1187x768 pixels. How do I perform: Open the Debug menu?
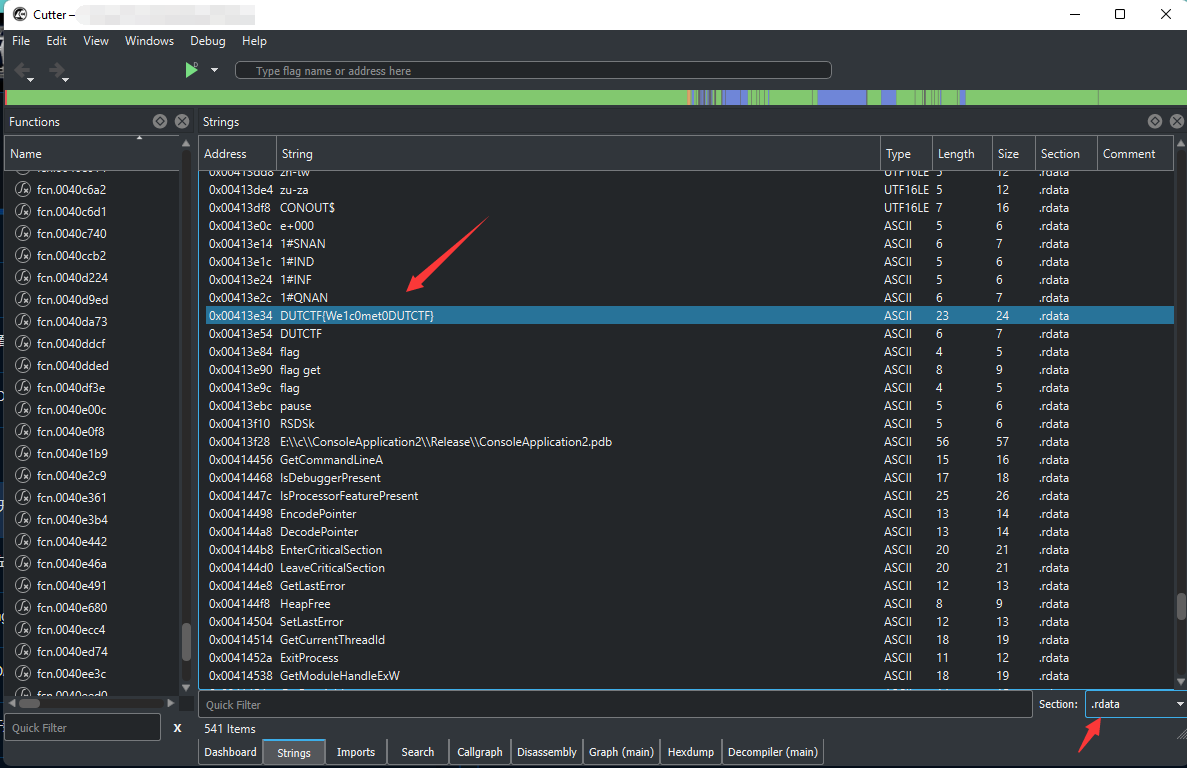(207, 41)
